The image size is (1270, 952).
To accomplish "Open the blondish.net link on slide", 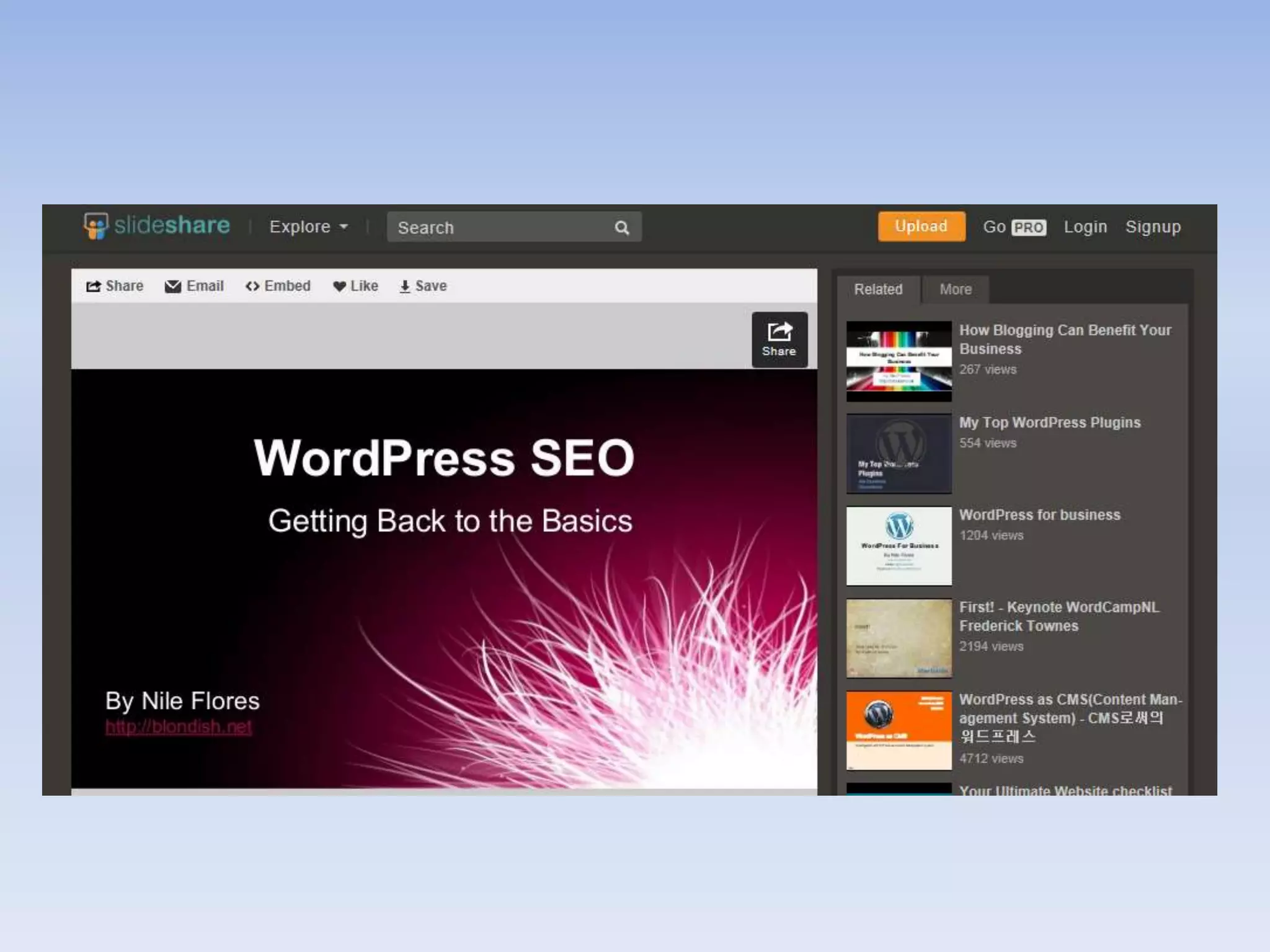I will pos(179,727).
